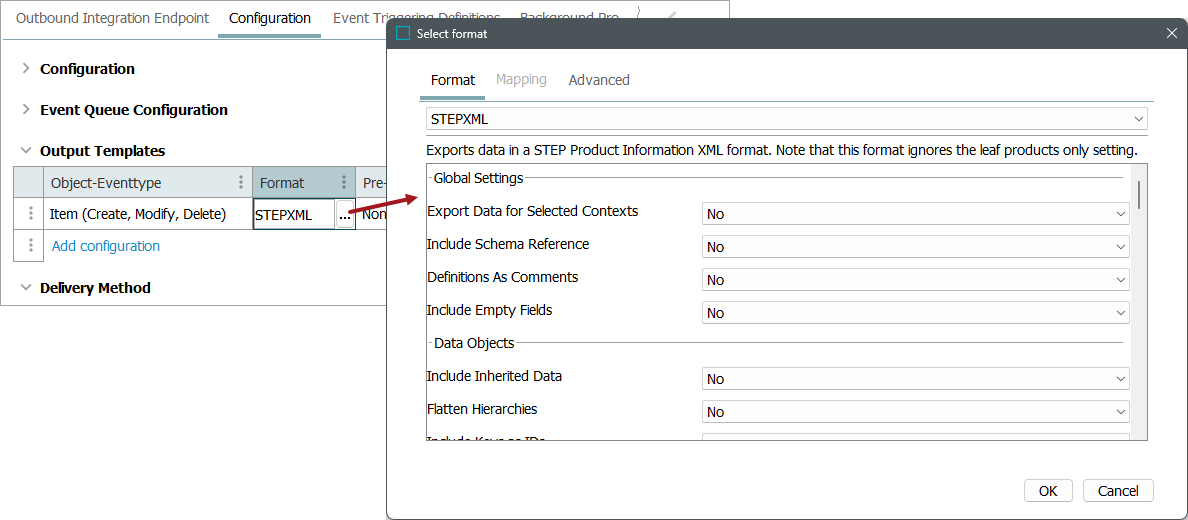
Task: Open Object-Eventtype column options menu
Action: pyautogui.click(x=241, y=183)
